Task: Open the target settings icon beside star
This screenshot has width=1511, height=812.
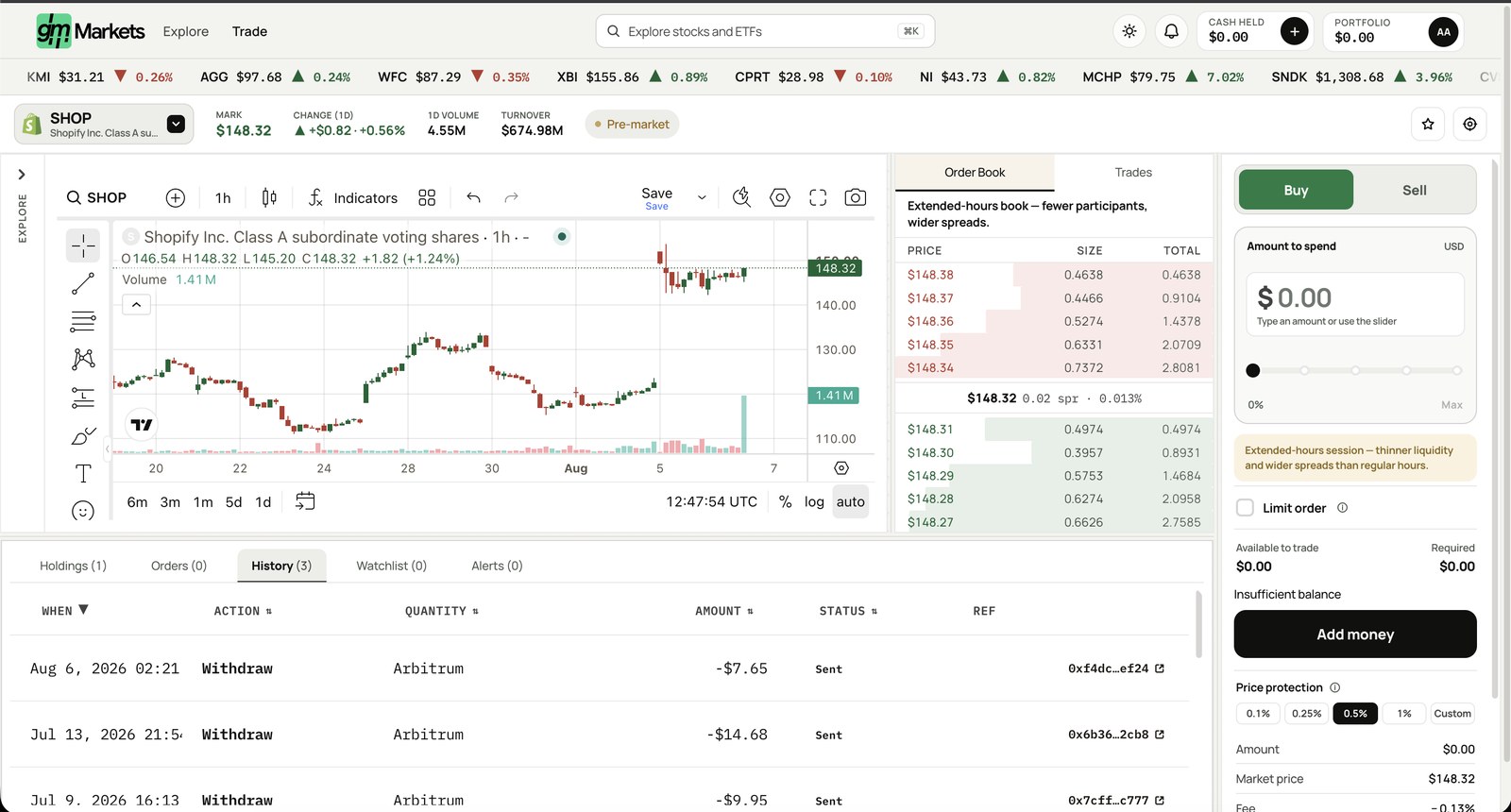Action: click(1470, 124)
